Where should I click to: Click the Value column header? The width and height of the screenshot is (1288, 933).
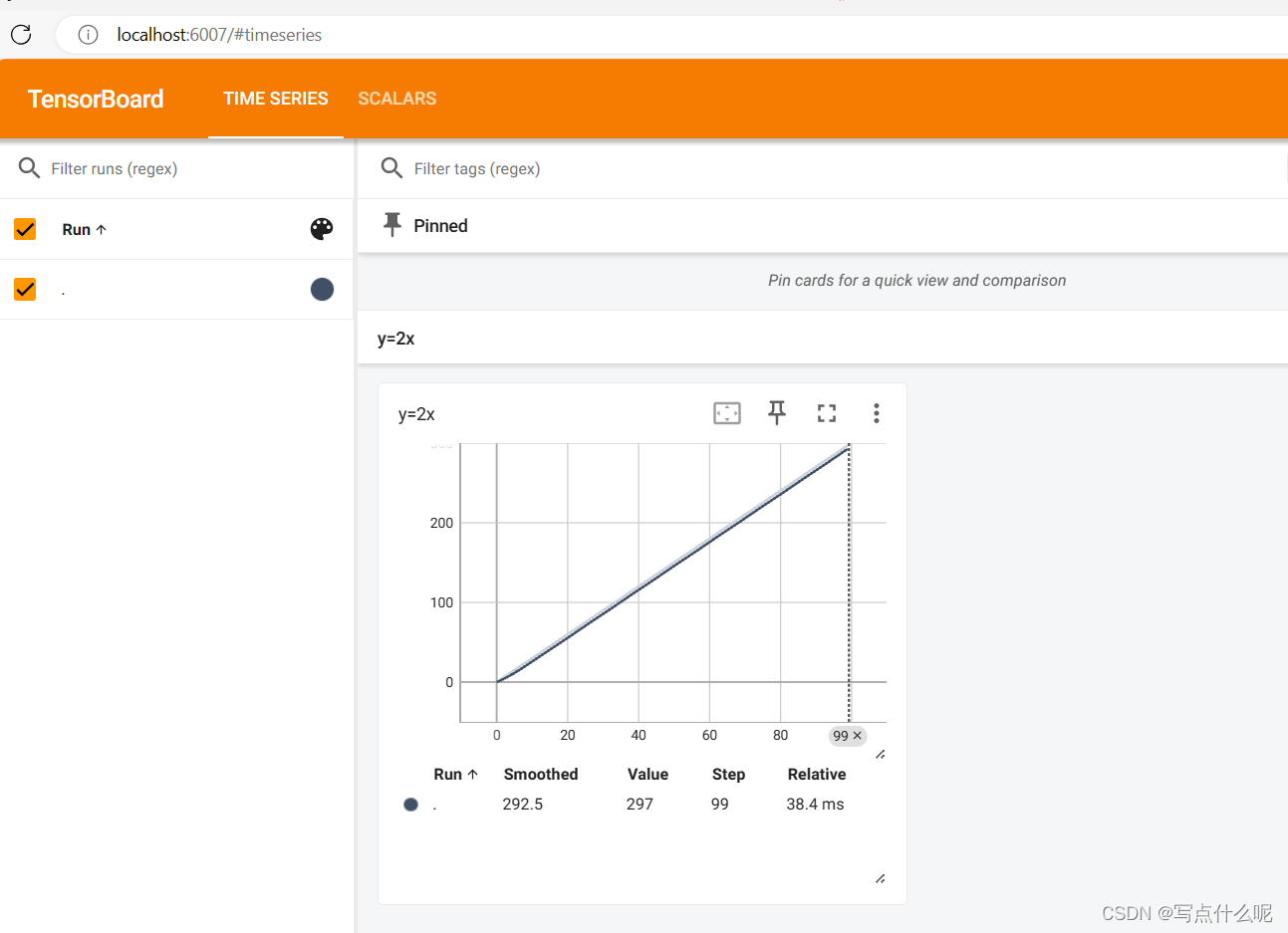pos(647,774)
